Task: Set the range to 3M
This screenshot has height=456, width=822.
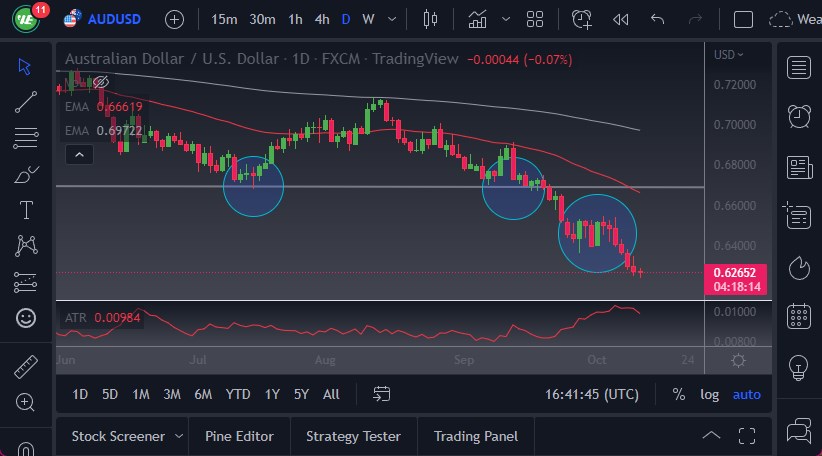Action: click(171, 394)
